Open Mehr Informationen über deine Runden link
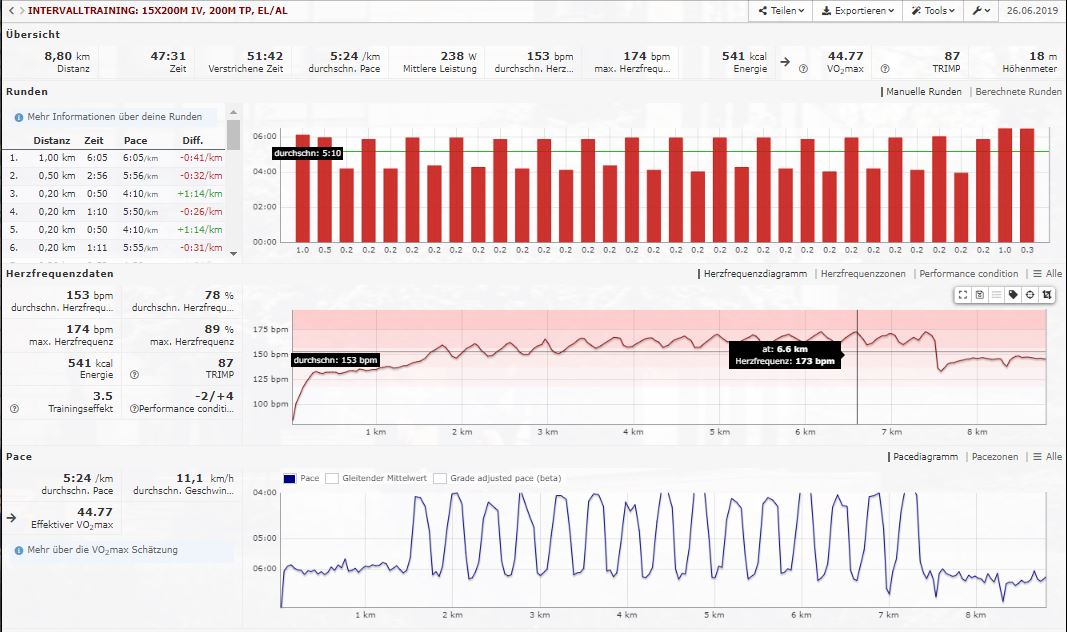 click(x=115, y=117)
